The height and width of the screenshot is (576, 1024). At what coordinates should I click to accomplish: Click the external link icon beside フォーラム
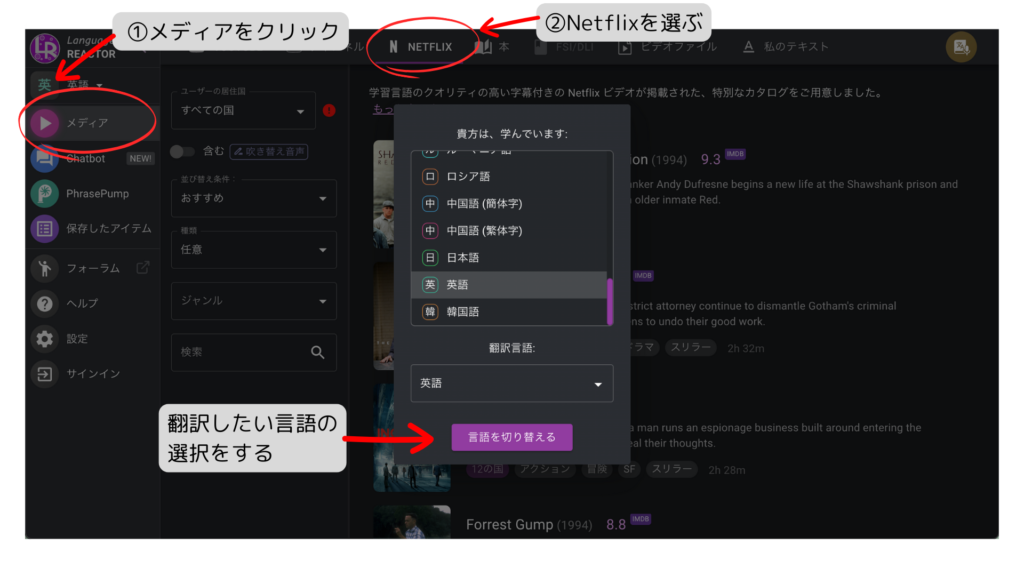click(x=143, y=268)
